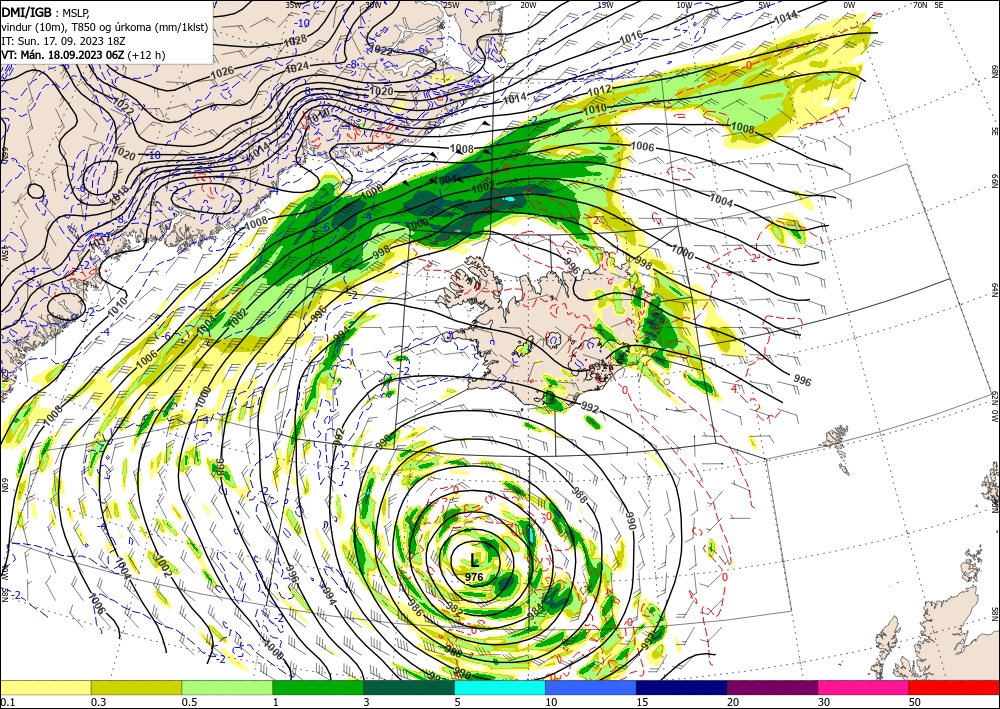Click the 1016 isobar label

click(631, 38)
